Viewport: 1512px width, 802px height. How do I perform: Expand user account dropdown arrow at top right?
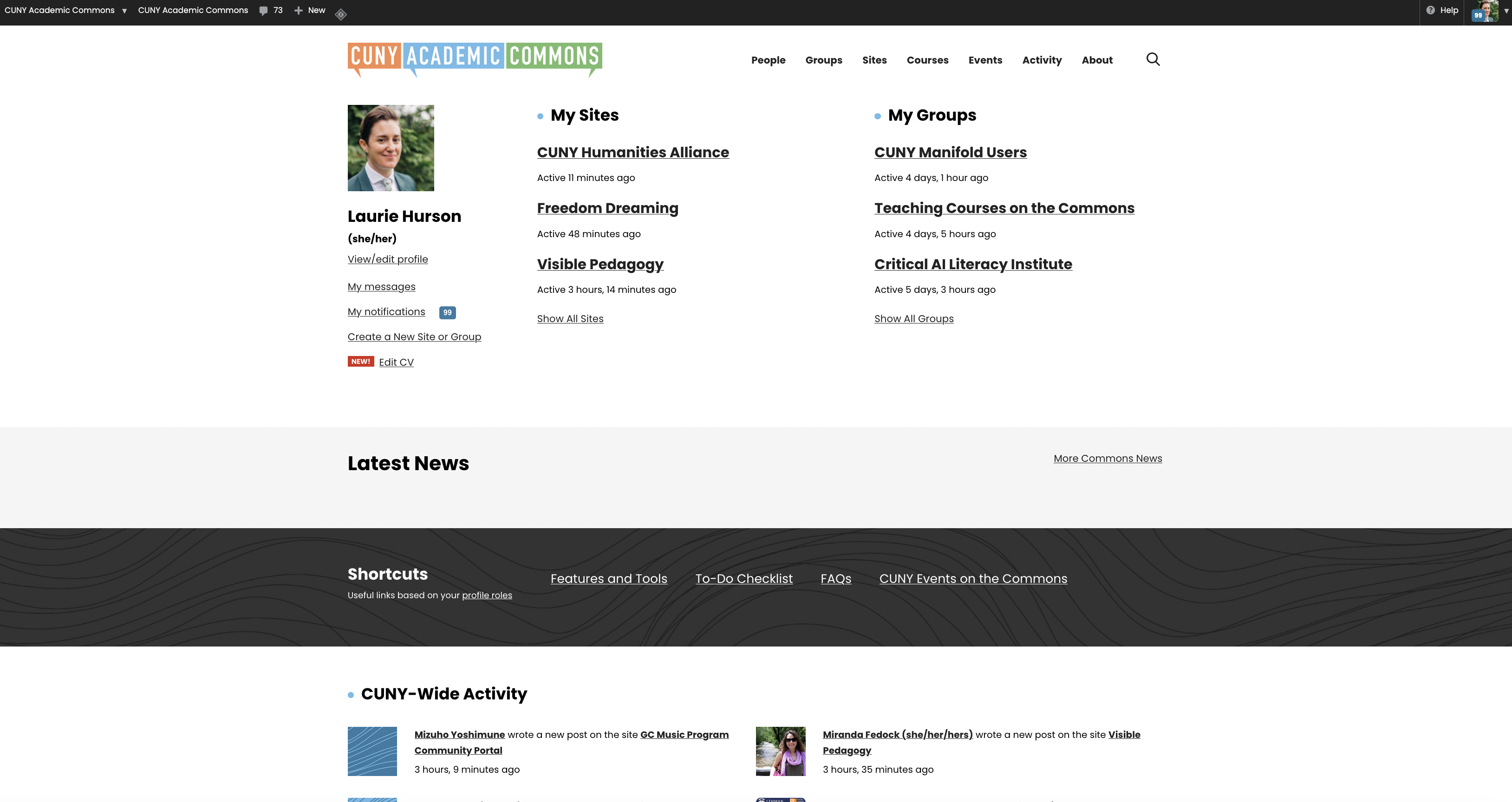(x=1506, y=11)
